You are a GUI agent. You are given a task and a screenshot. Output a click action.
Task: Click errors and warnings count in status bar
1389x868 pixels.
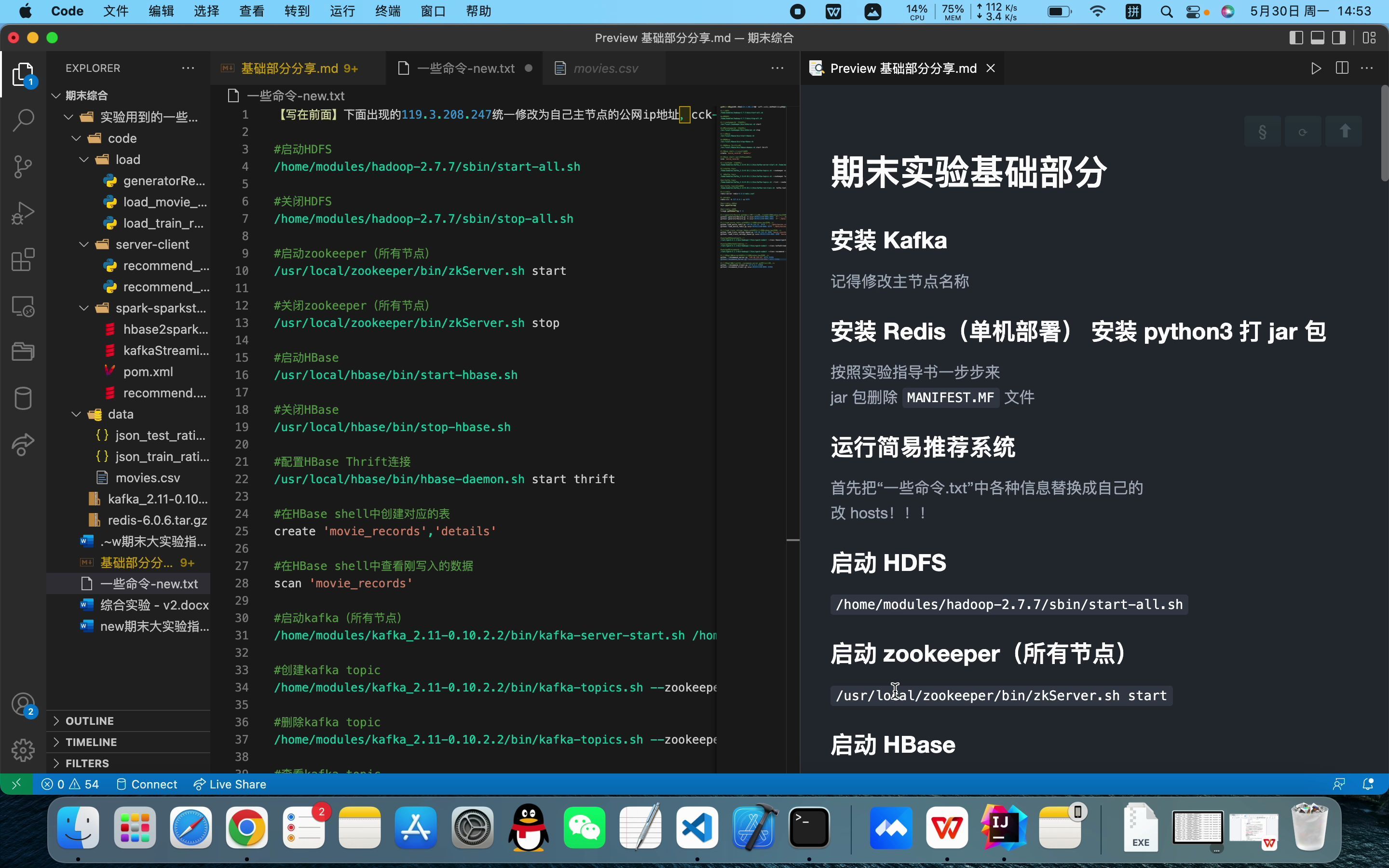(x=70, y=784)
